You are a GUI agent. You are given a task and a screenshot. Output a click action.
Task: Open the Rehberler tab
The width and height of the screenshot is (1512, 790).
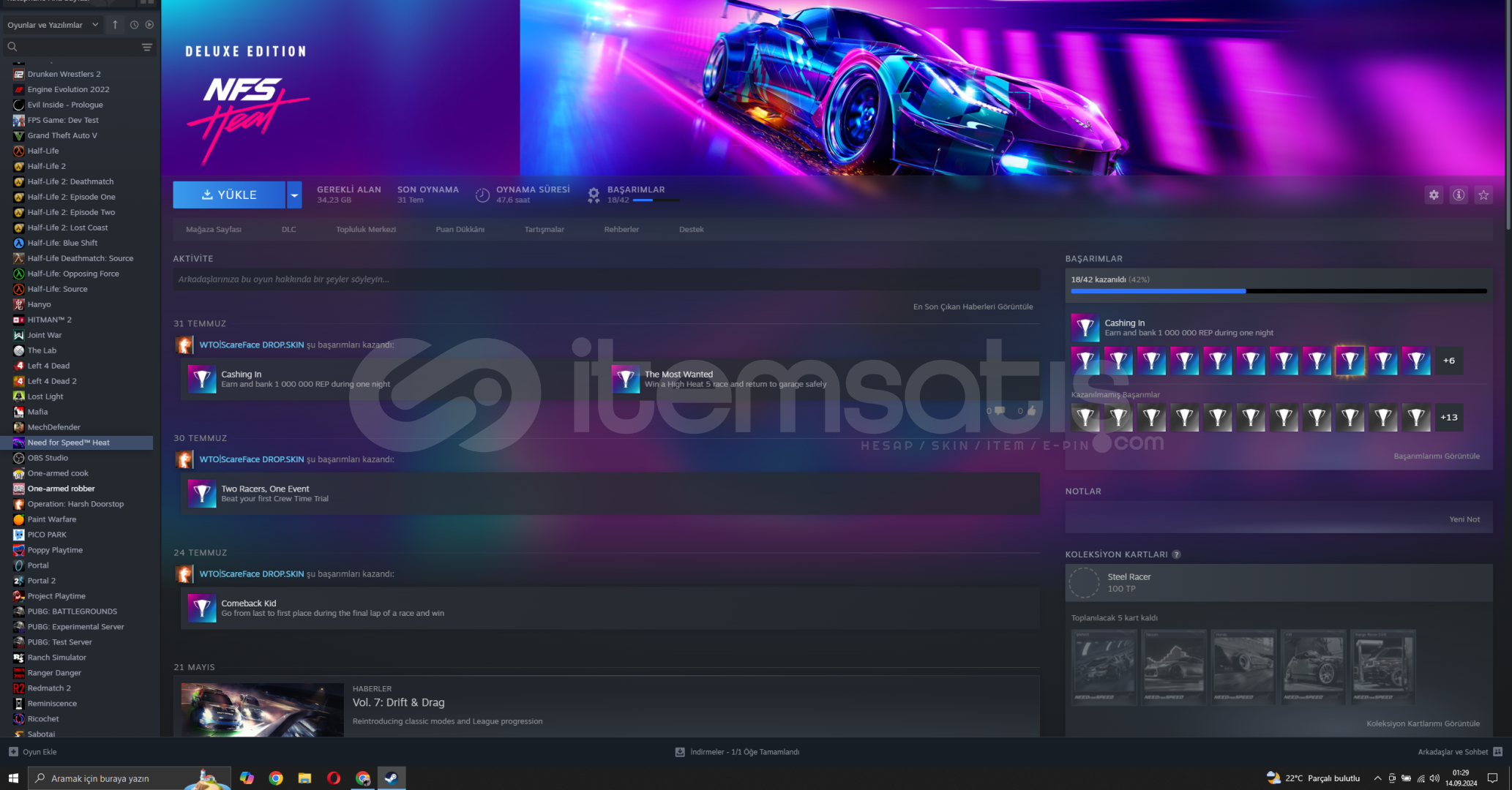621,230
